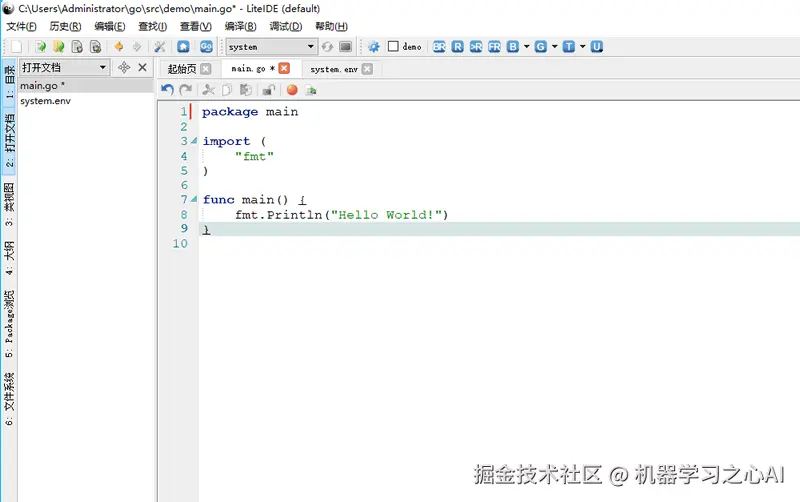Open the 历史(R) menu
The width and height of the screenshot is (800, 502).
tap(65, 27)
